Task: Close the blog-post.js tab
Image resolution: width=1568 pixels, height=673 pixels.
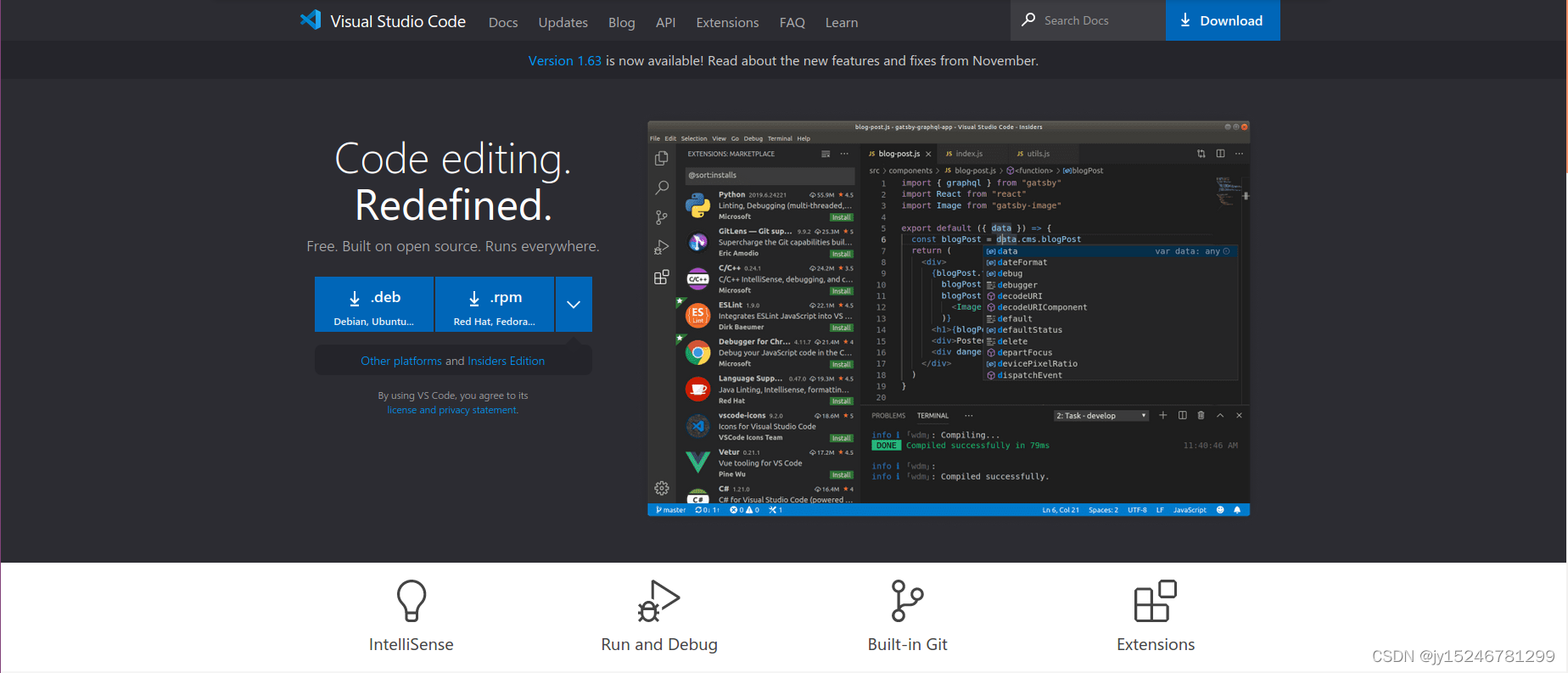Action: pos(928,154)
